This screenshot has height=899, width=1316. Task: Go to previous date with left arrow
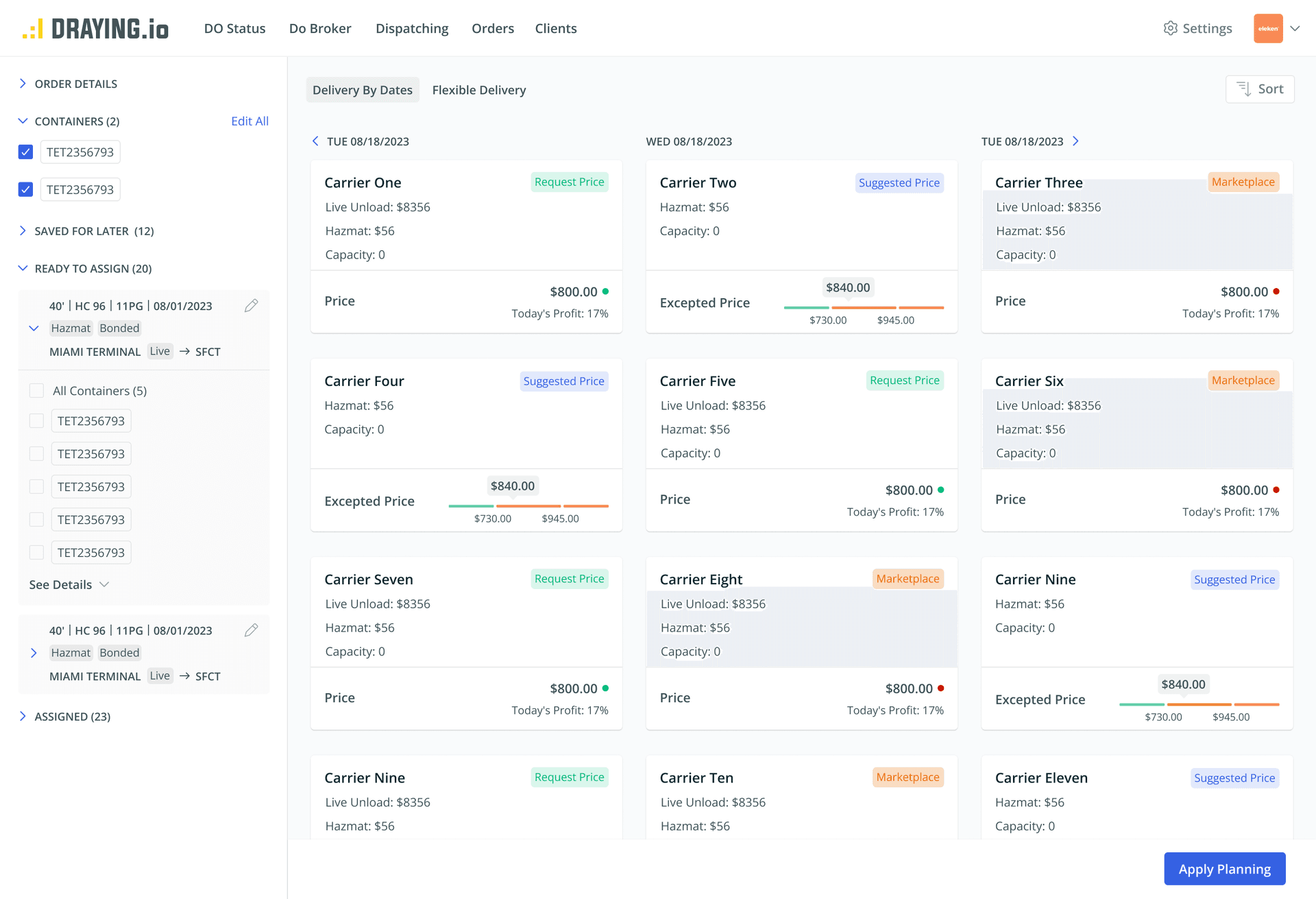click(315, 141)
